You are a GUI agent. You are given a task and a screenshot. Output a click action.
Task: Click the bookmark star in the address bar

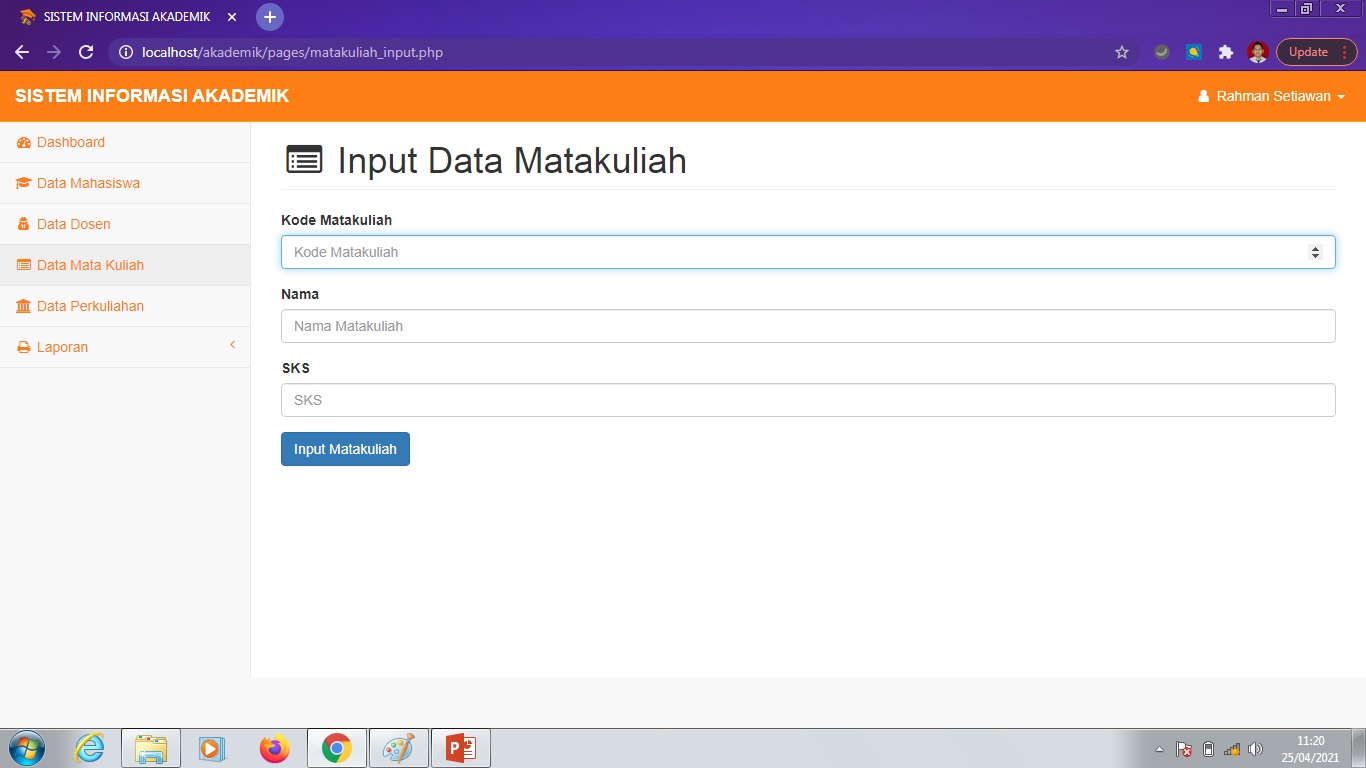pyautogui.click(x=1121, y=51)
